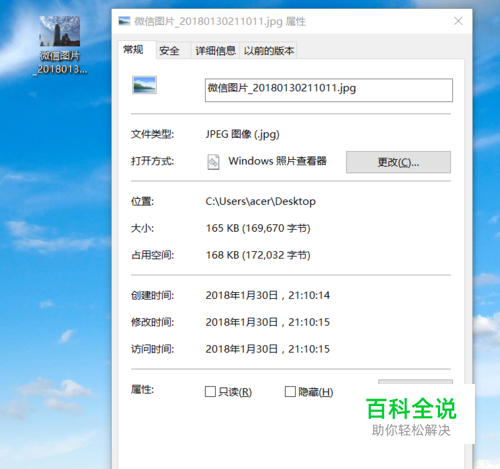Click the value next to 访问时间
The width and height of the screenshot is (500, 469).
pos(267,349)
